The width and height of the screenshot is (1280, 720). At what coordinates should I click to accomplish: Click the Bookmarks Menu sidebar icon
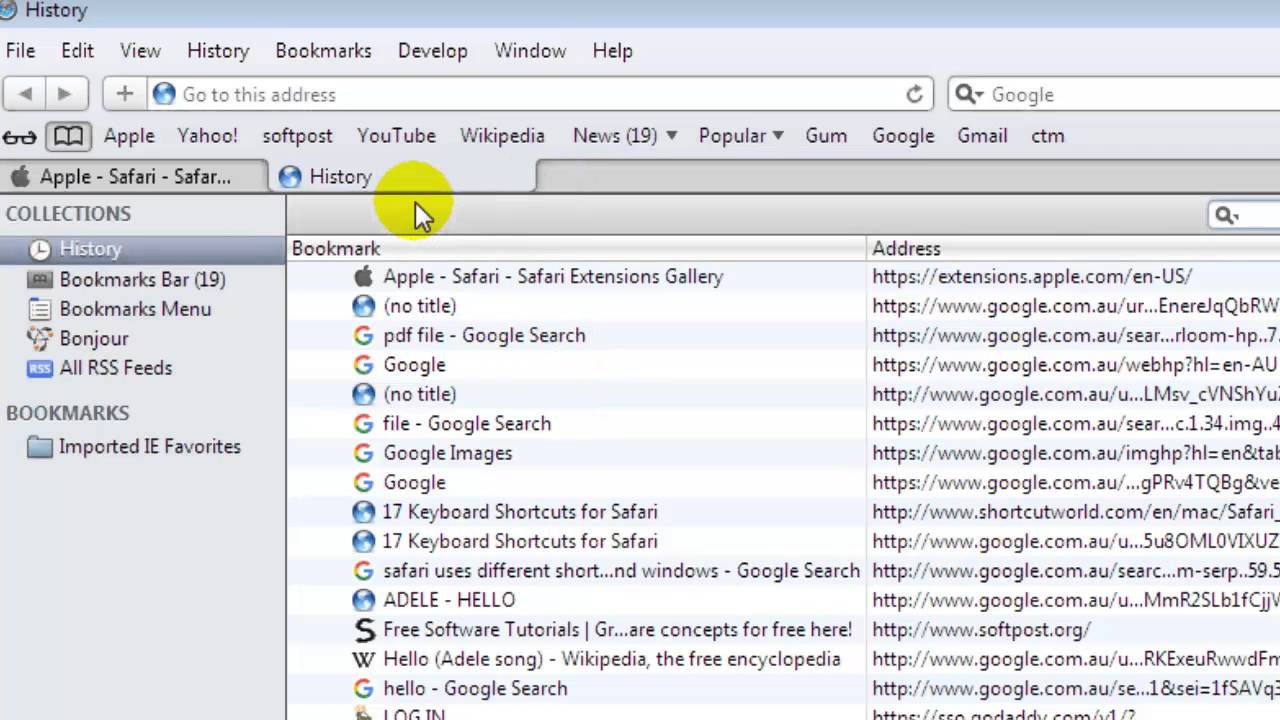tap(39, 309)
